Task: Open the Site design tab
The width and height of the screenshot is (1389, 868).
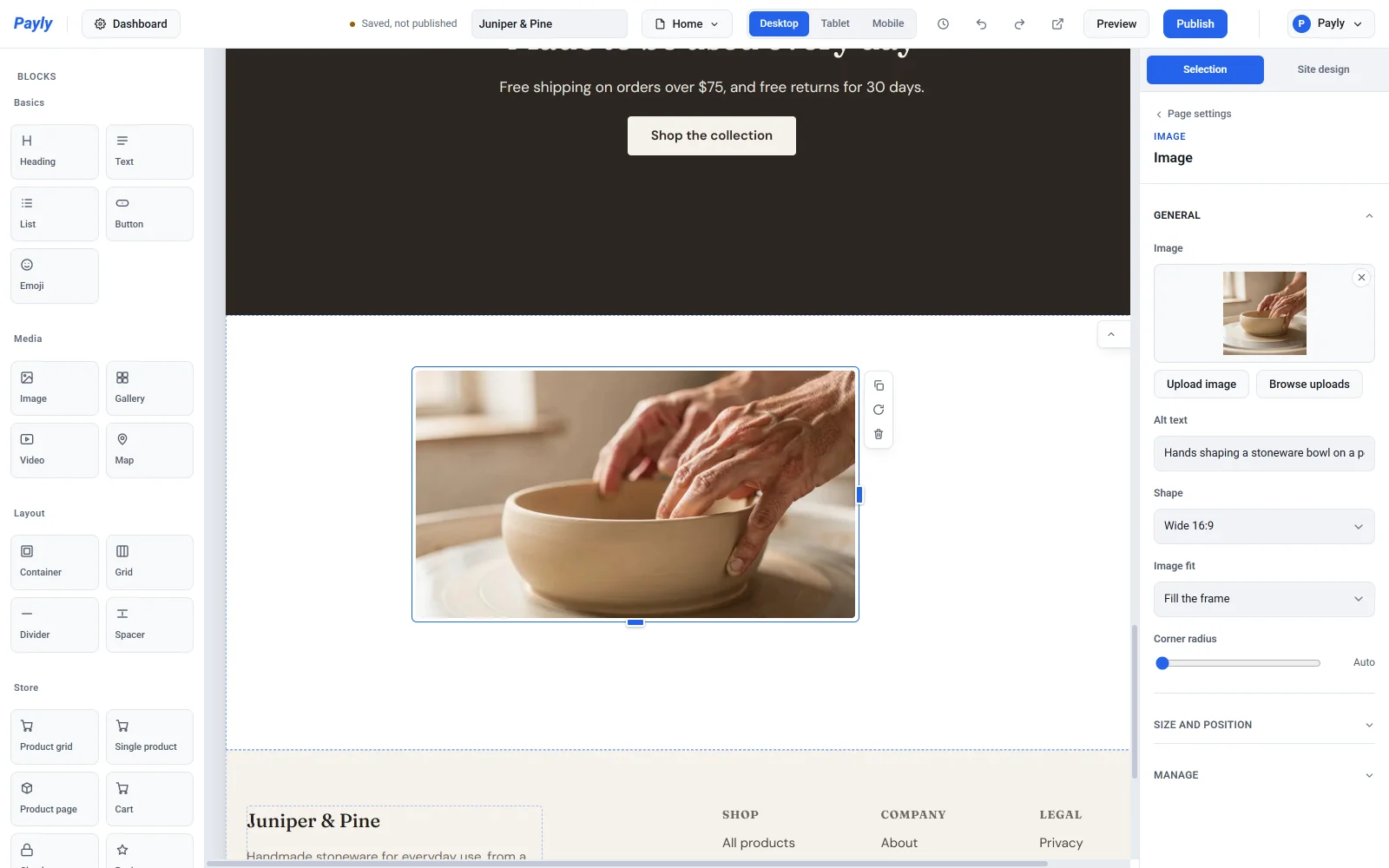Action: point(1323,69)
